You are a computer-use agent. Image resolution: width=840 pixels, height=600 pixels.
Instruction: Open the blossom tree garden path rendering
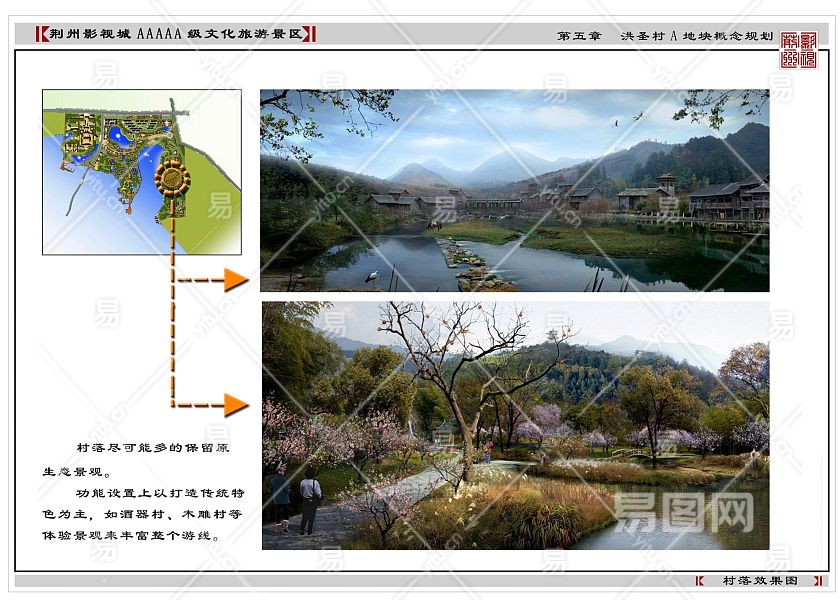(515, 425)
